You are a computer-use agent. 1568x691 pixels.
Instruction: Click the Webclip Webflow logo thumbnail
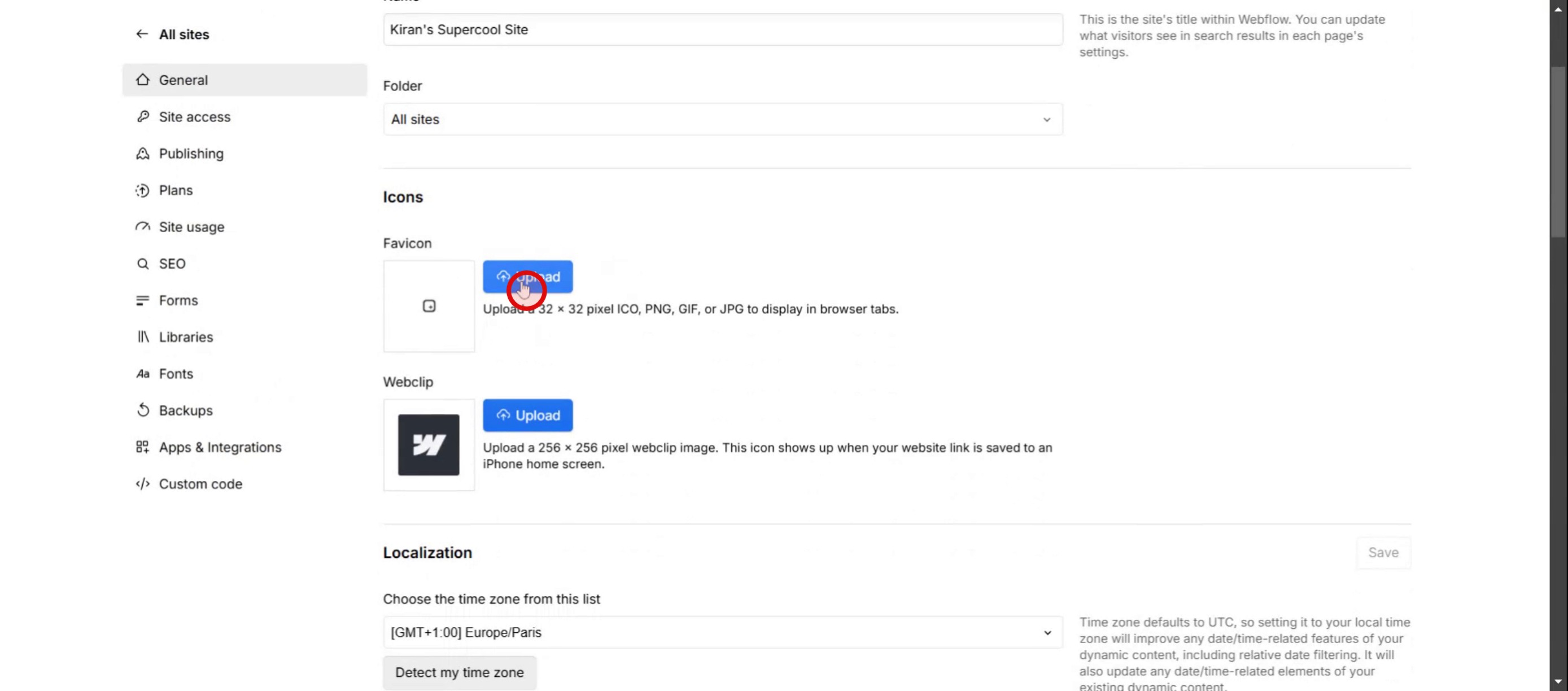tap(429, 445)
